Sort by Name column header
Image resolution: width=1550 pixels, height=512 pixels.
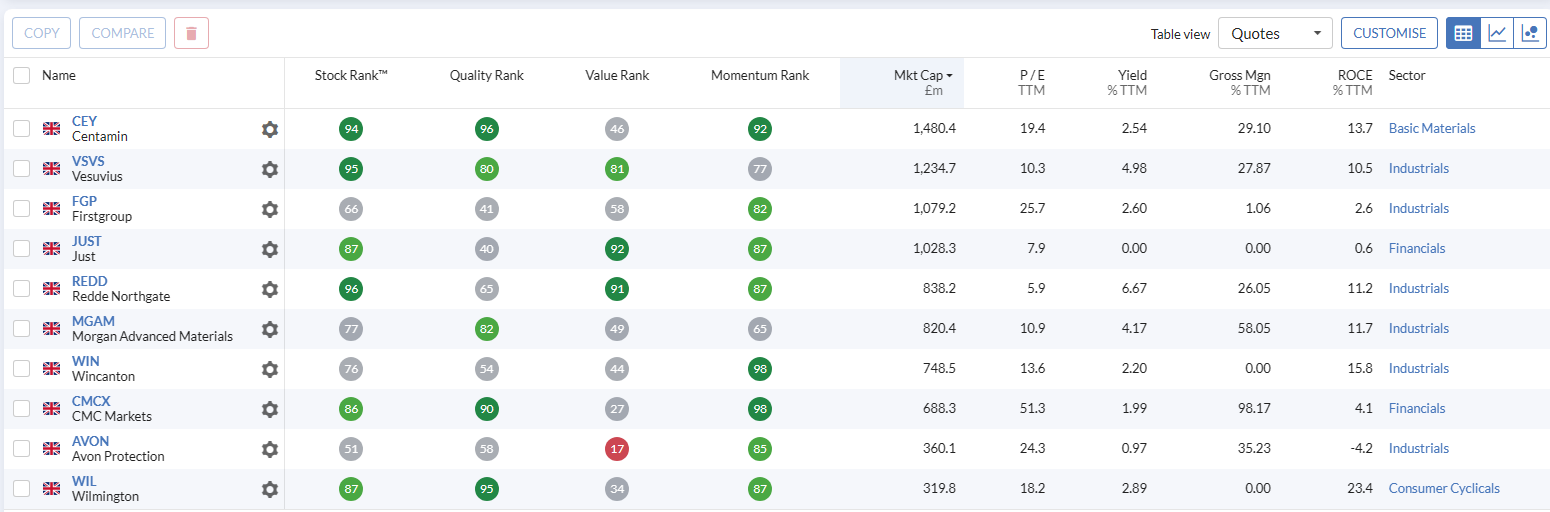pos(59,75)
